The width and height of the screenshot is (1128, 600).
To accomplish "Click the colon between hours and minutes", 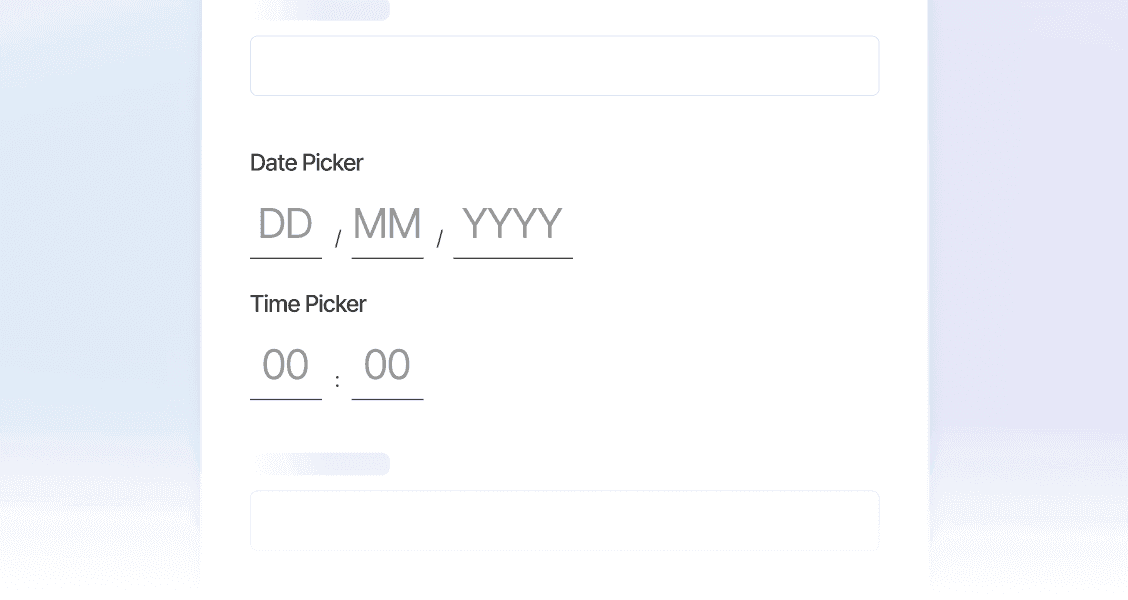I will 337,381.
